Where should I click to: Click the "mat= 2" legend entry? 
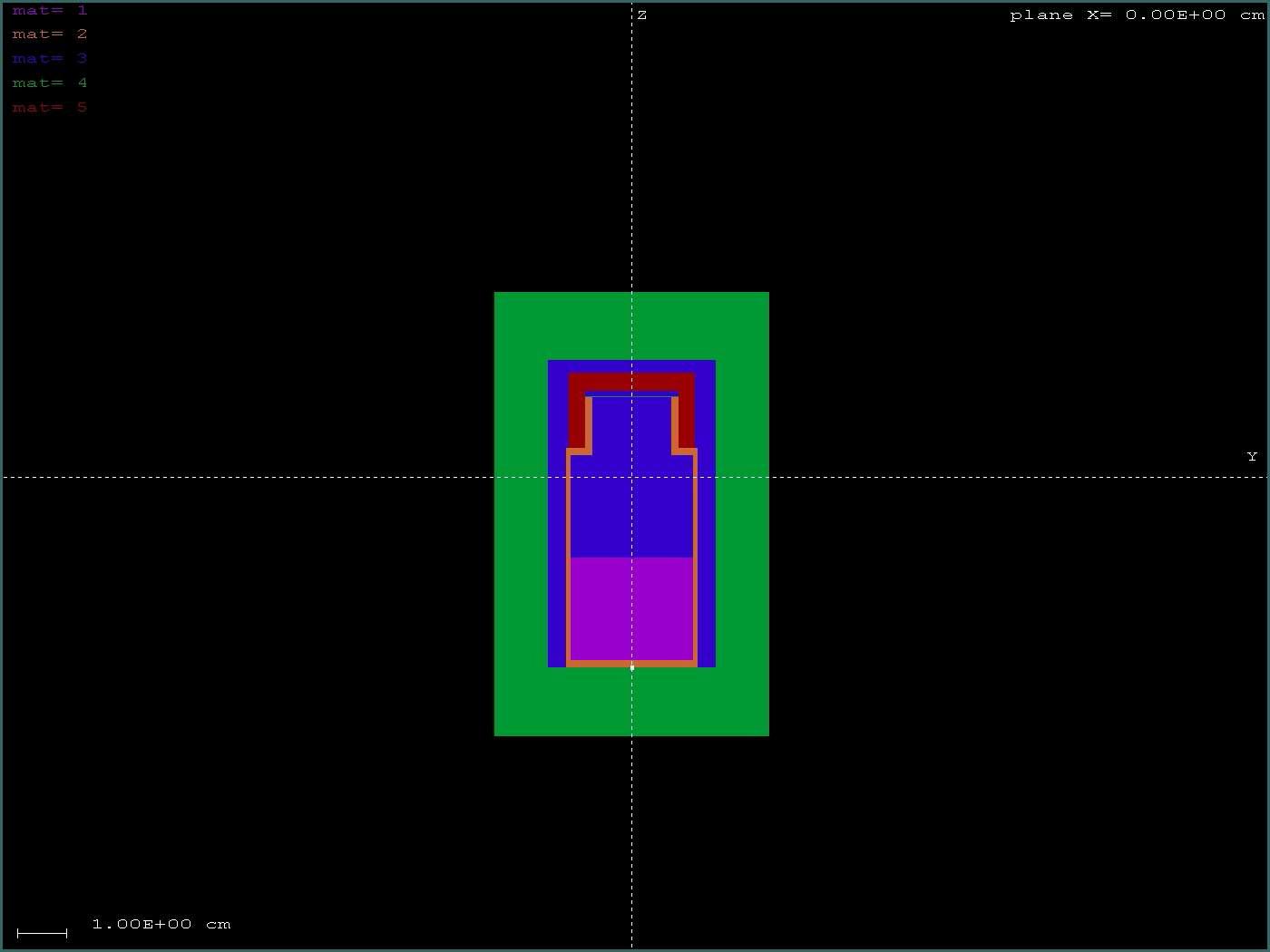point(50,34)
